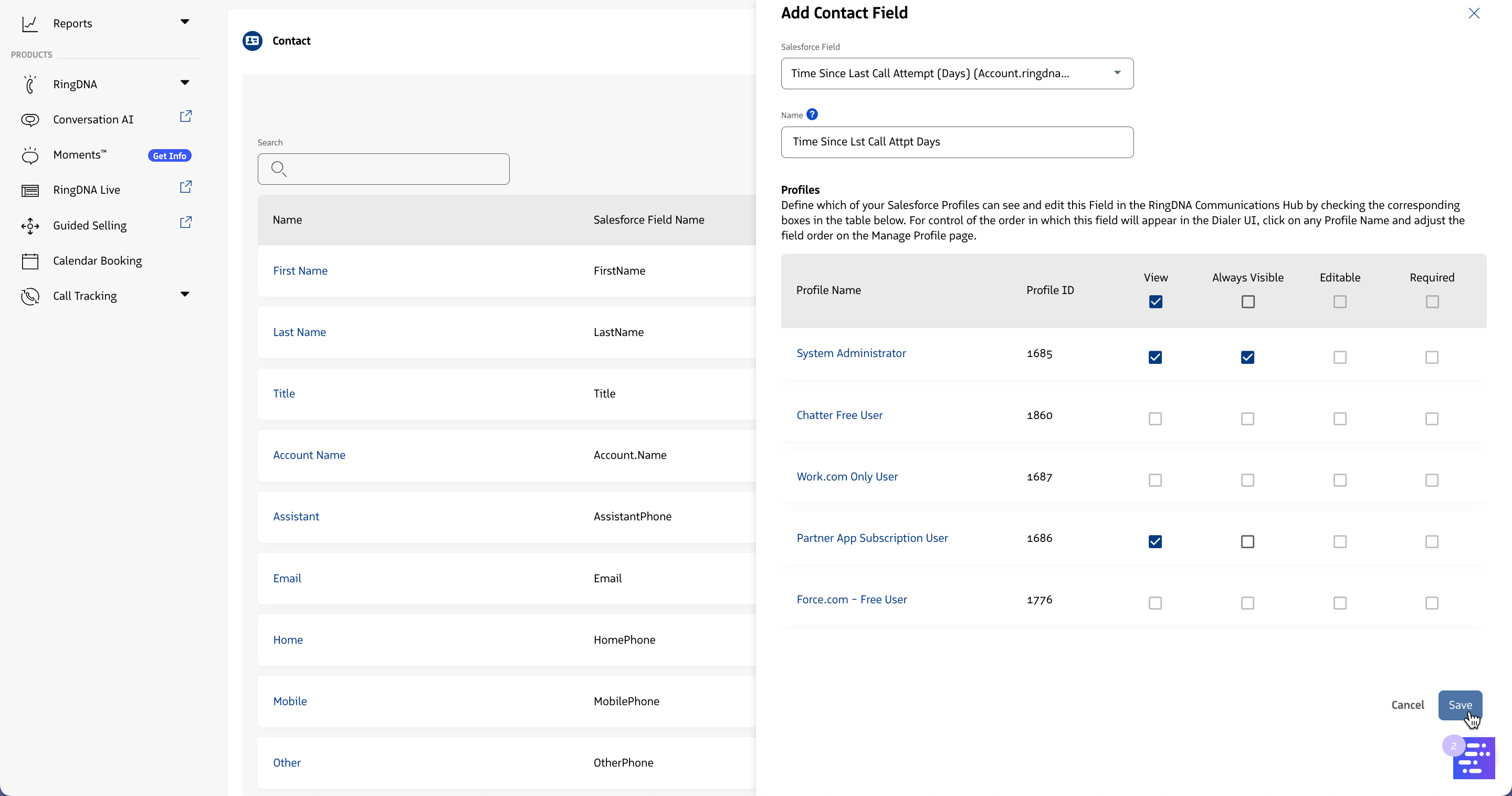Image resolution: width=1512 pixels, height=796 pixels.
Task: Open the Salesforce Field dropdown
Action: pyautogui.click(x=1117, y=74)
